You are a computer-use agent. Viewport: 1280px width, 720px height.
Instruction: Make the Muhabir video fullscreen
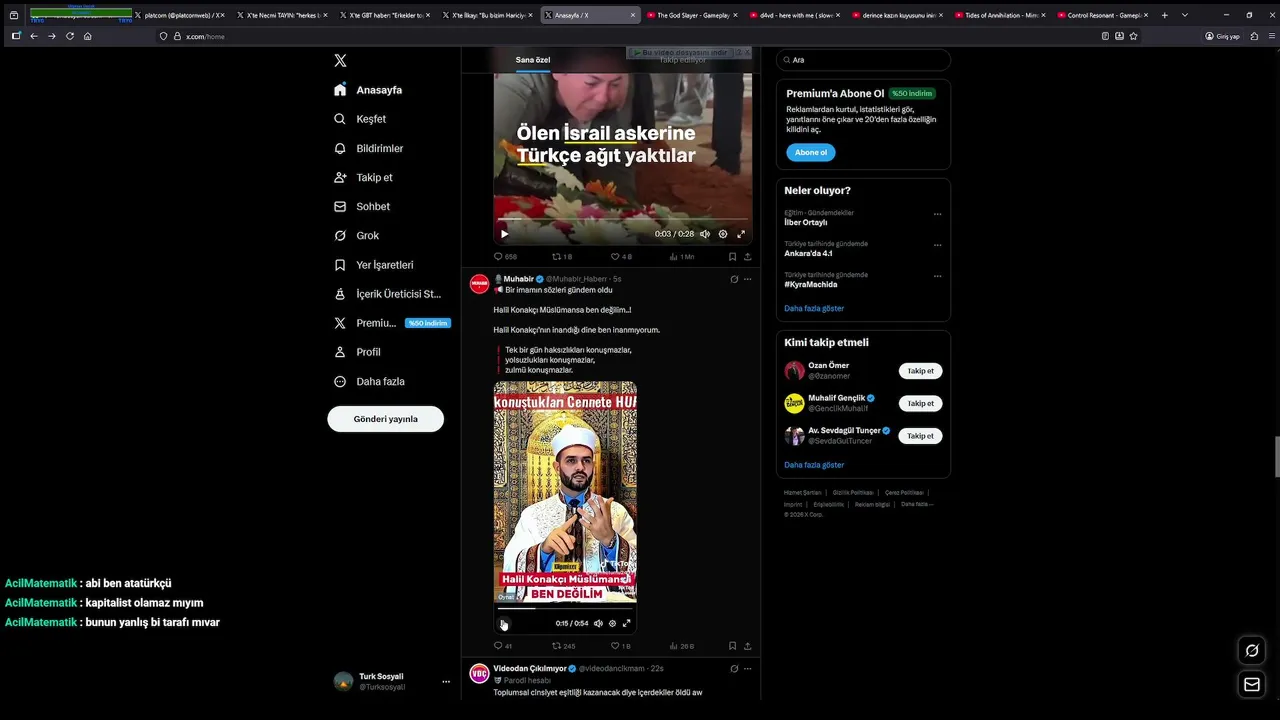[x=627, y=623]
